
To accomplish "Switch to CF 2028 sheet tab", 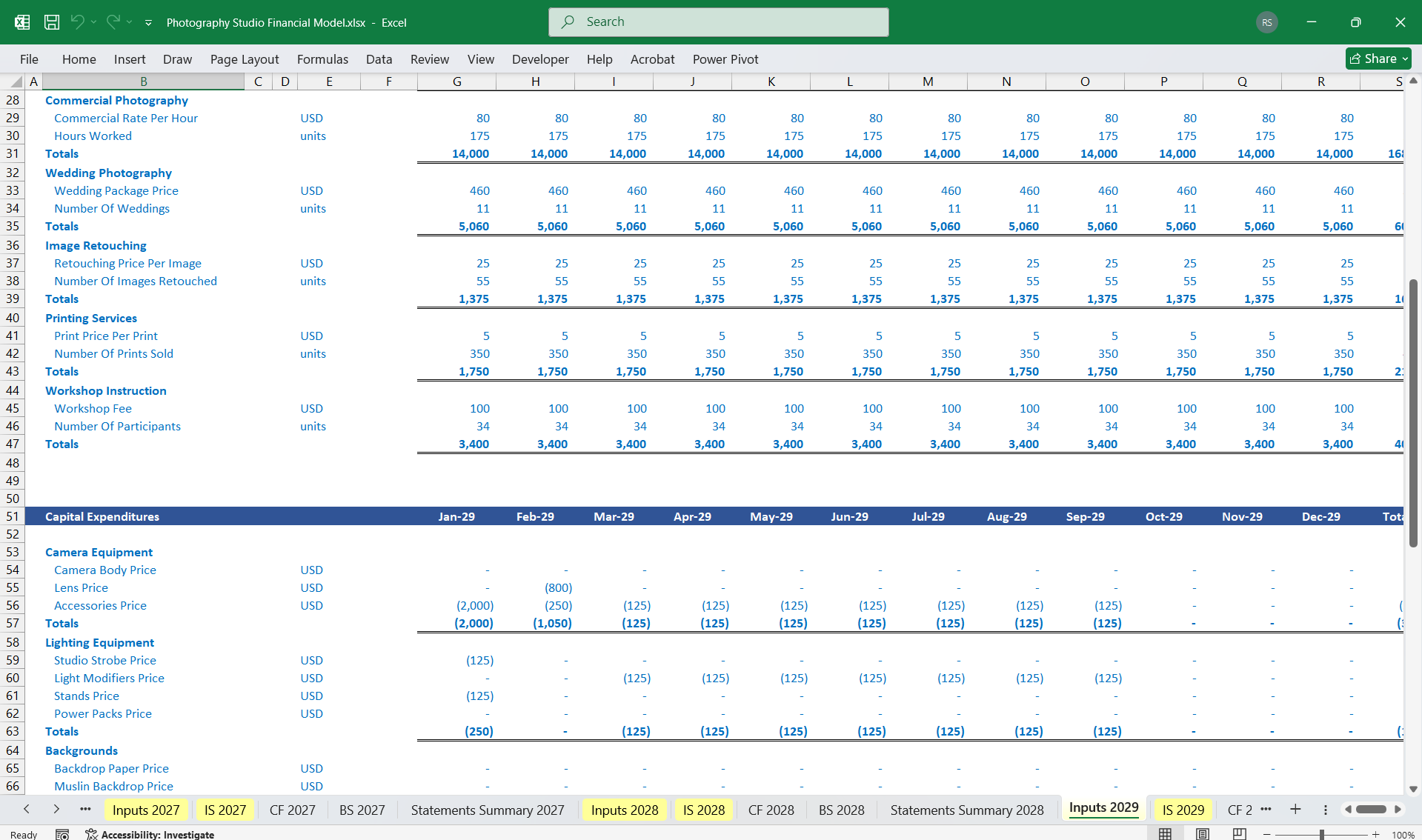I will coord(771,810).
